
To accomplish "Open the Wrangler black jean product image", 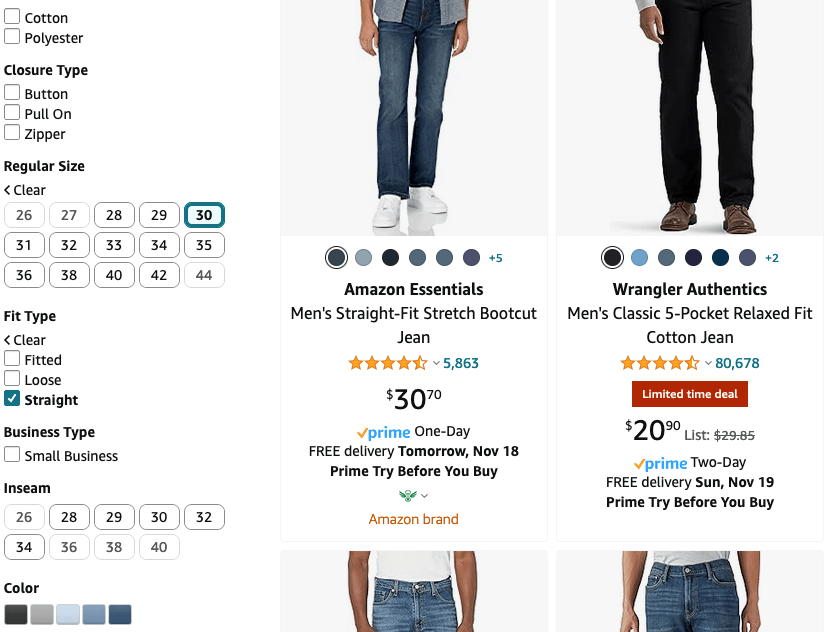I will click(690, 115).
